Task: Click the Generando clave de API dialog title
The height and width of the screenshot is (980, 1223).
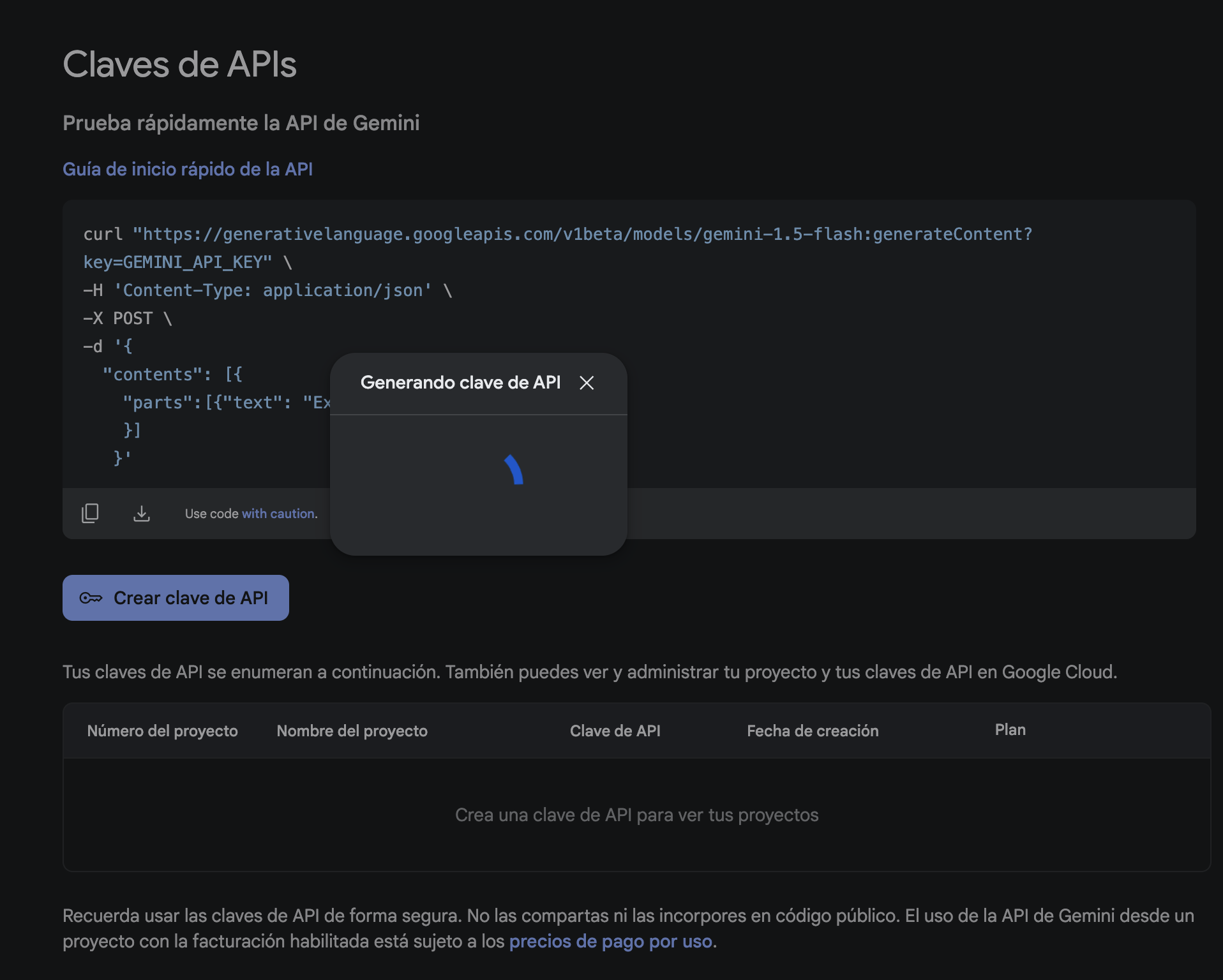Action: coord(460,382)
